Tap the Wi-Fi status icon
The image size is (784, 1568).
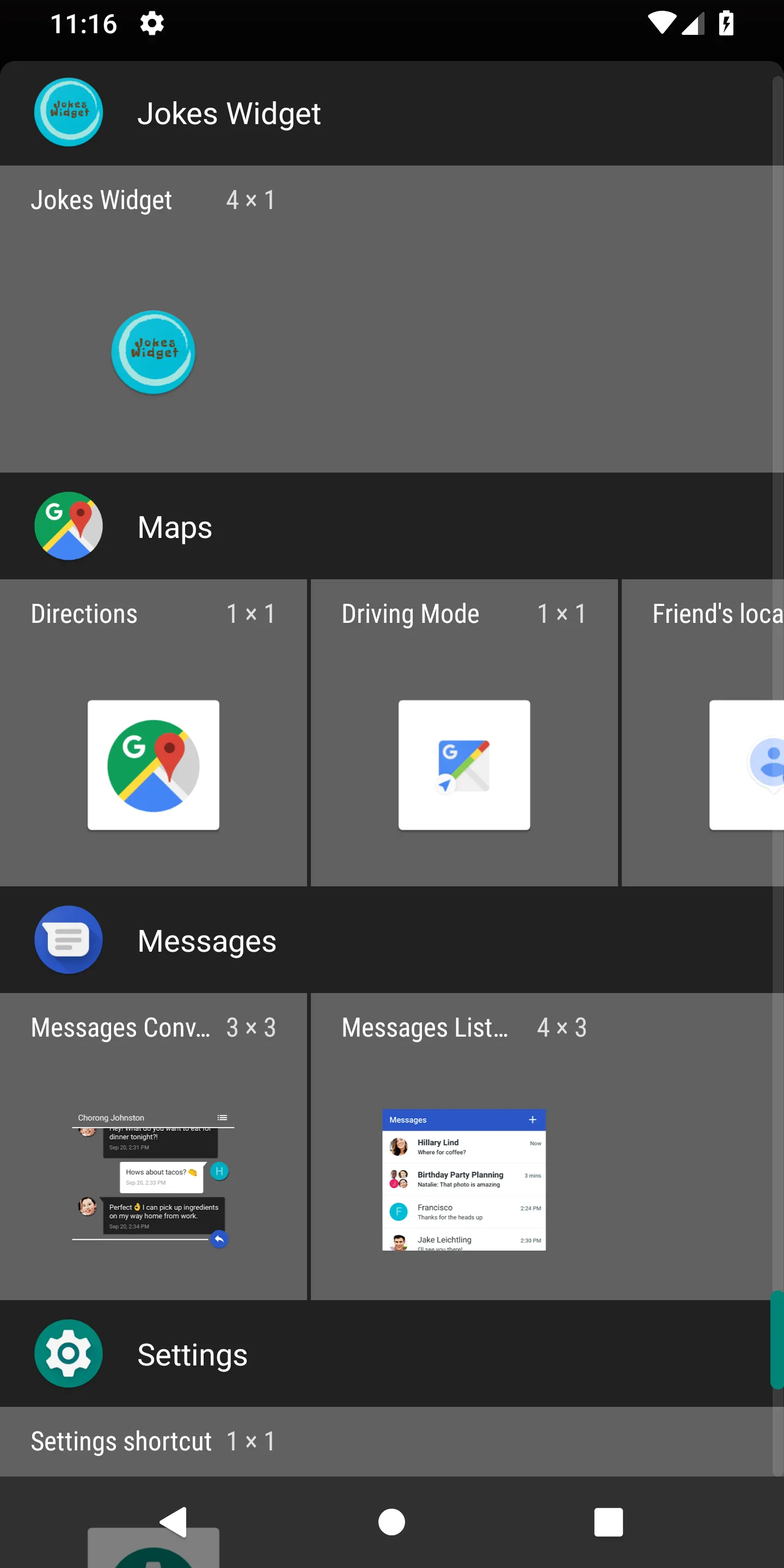click(x=661, y=23)
